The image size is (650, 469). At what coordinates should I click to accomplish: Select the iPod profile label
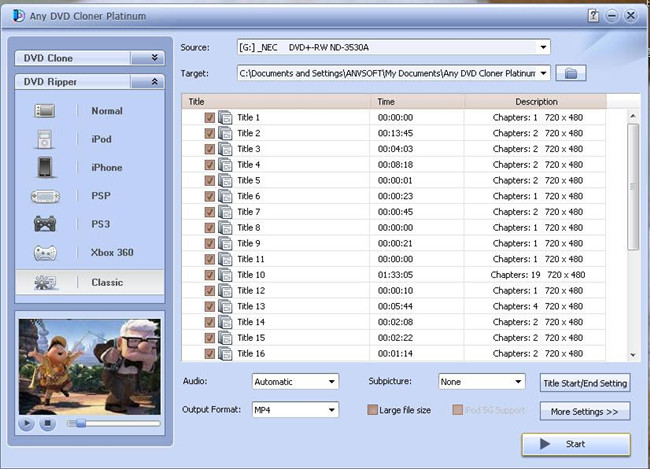(x=102, y=139)
